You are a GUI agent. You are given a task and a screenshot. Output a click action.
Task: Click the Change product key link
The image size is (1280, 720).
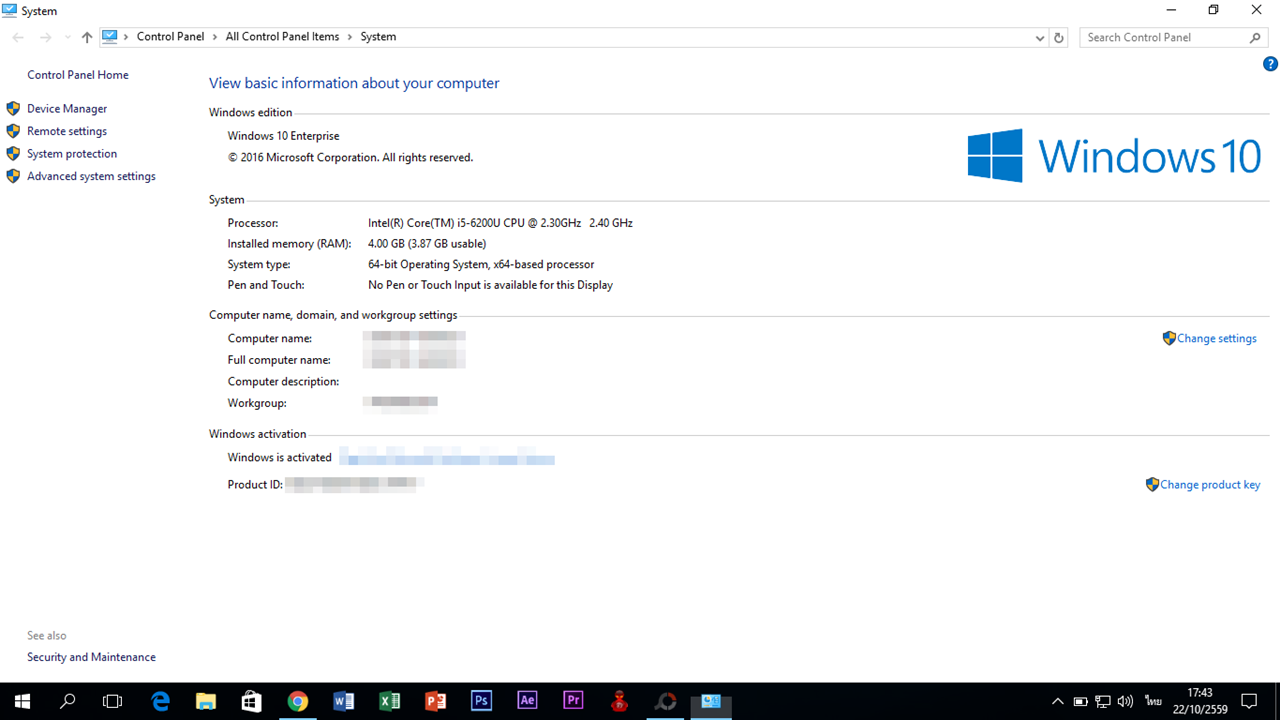tap(1210, 485)
